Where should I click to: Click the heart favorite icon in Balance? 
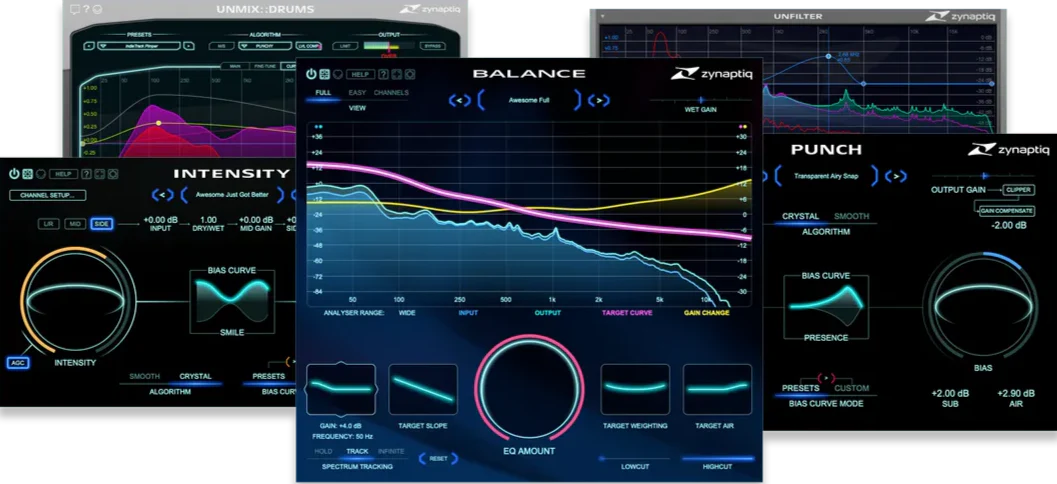(338, 74)
